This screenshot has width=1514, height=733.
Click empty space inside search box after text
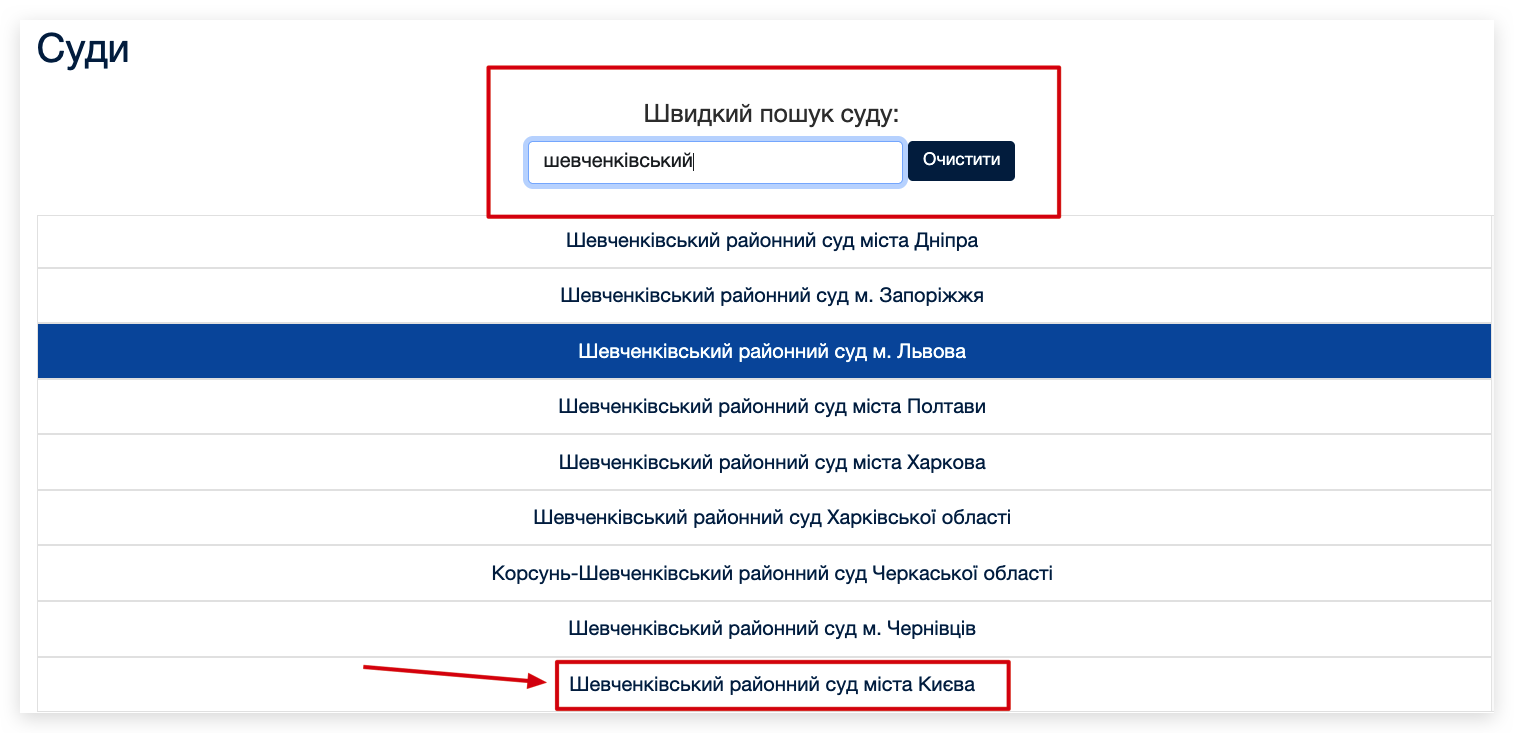[800, 162]
